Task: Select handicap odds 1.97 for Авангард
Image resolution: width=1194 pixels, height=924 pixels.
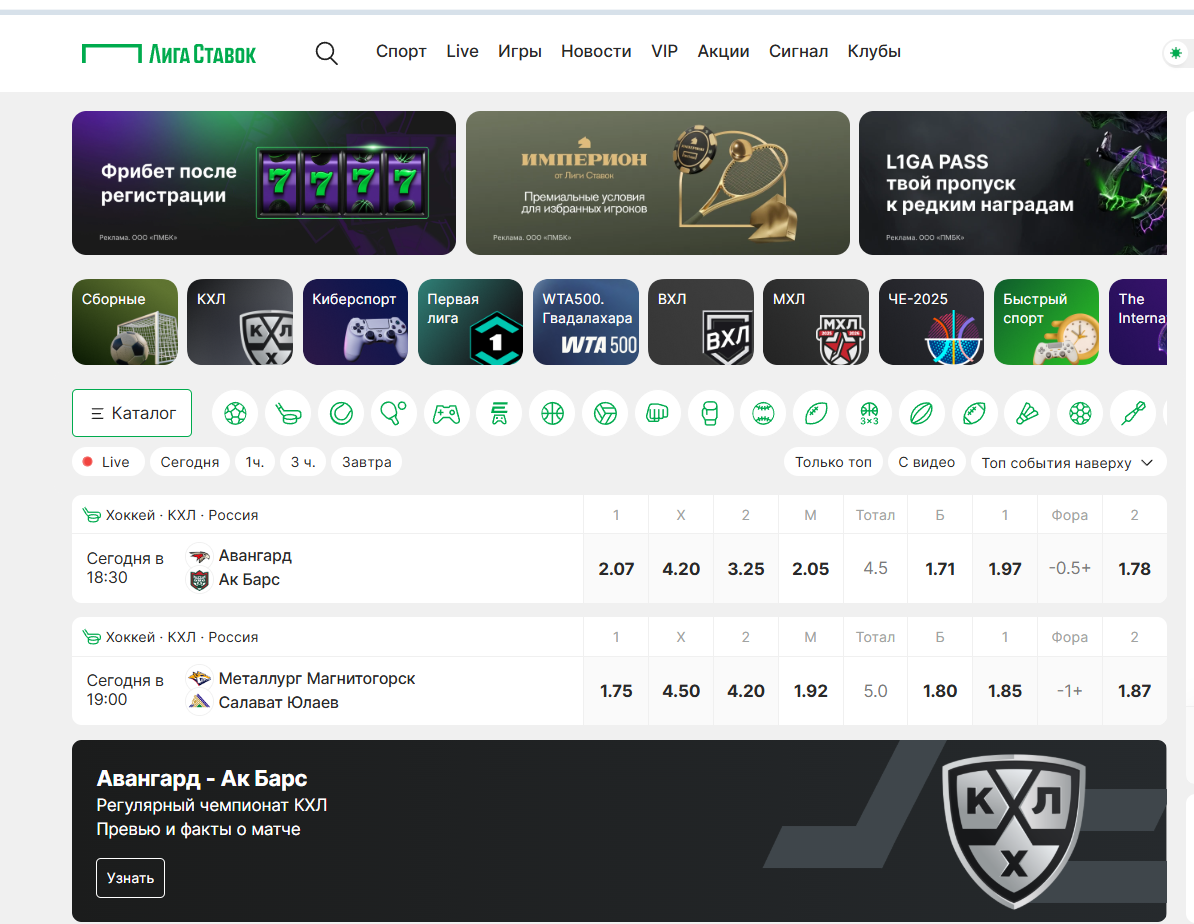Action: click(1004, 568)
